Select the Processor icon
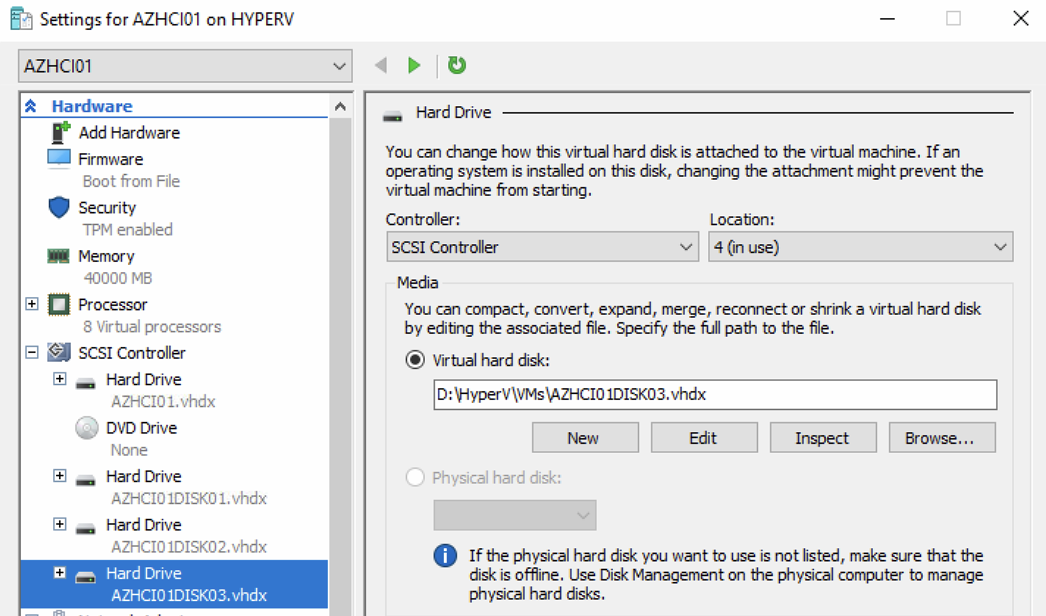The width and height of the screenshot is (1046, 616). [59, 304]
